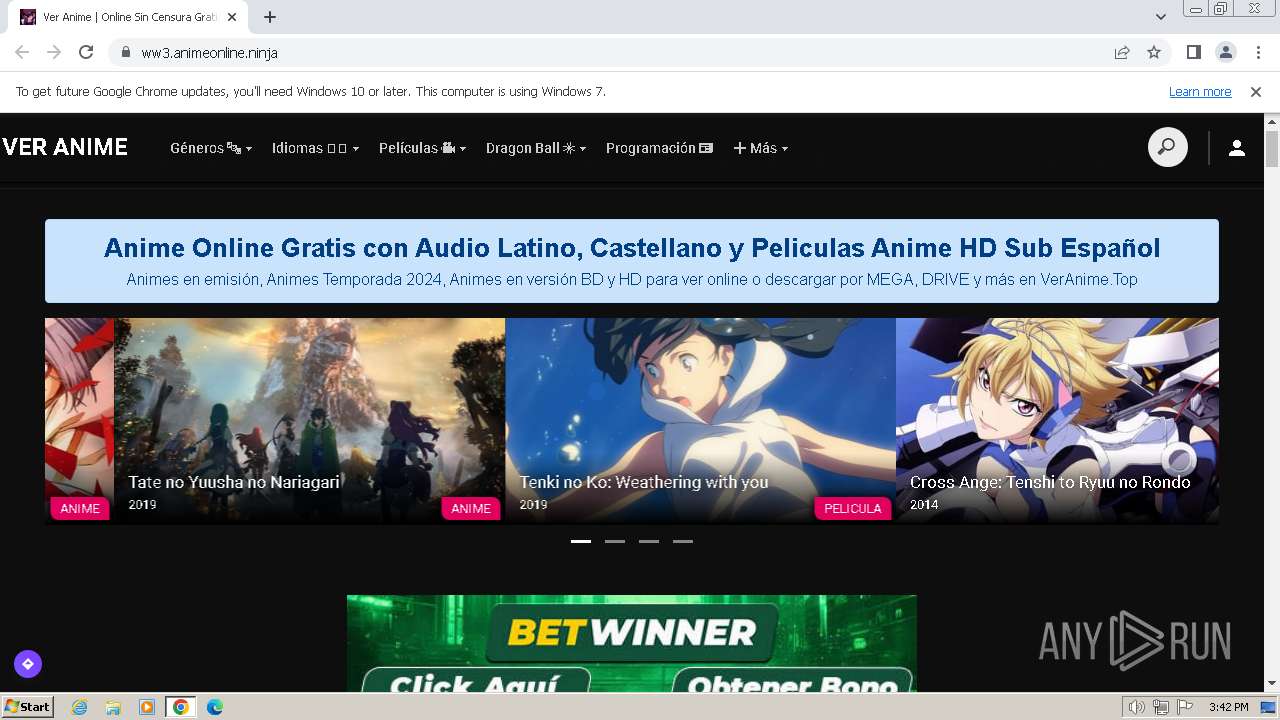Open media player from taskbar
The height and width of the screenshot is (720, 1280).
[147, 707]
